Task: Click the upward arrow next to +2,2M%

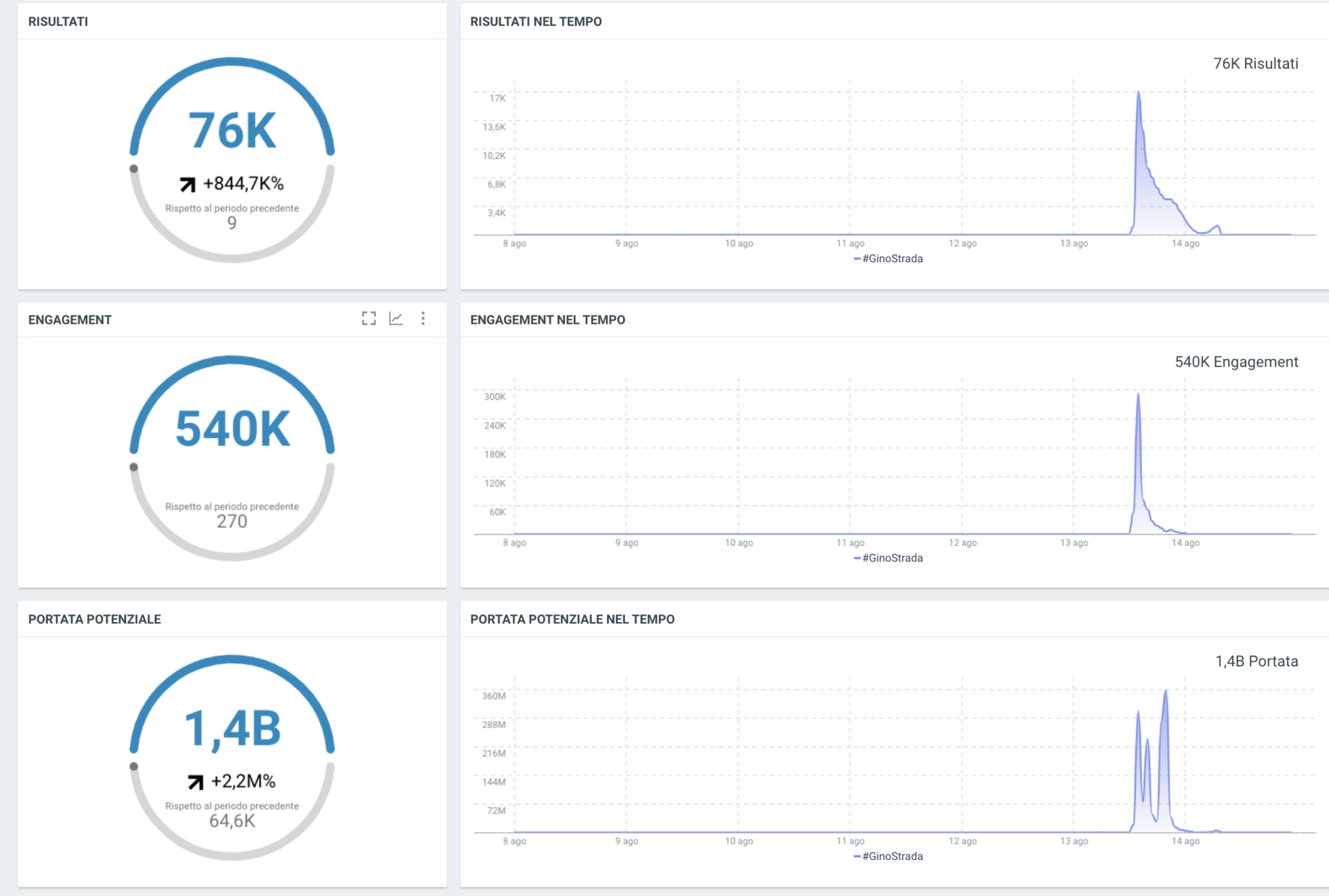Action: tap(196, 783)
